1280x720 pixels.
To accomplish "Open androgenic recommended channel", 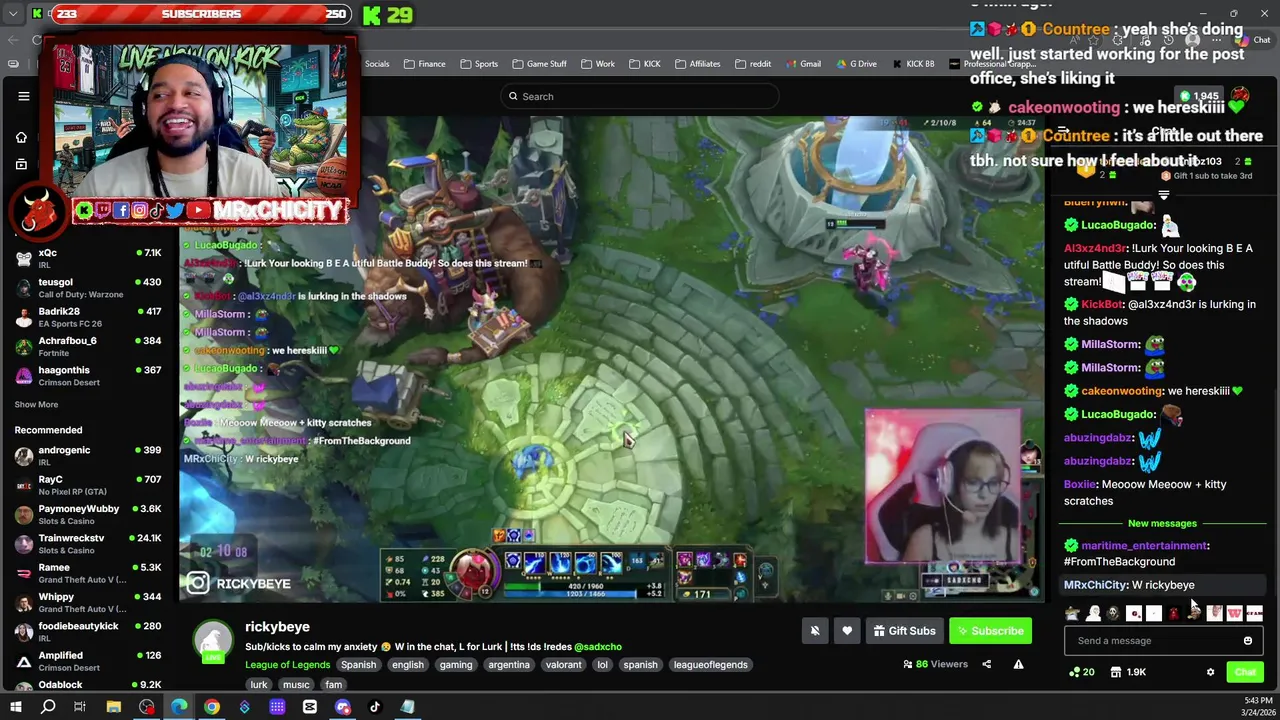I will pos(88,455).
